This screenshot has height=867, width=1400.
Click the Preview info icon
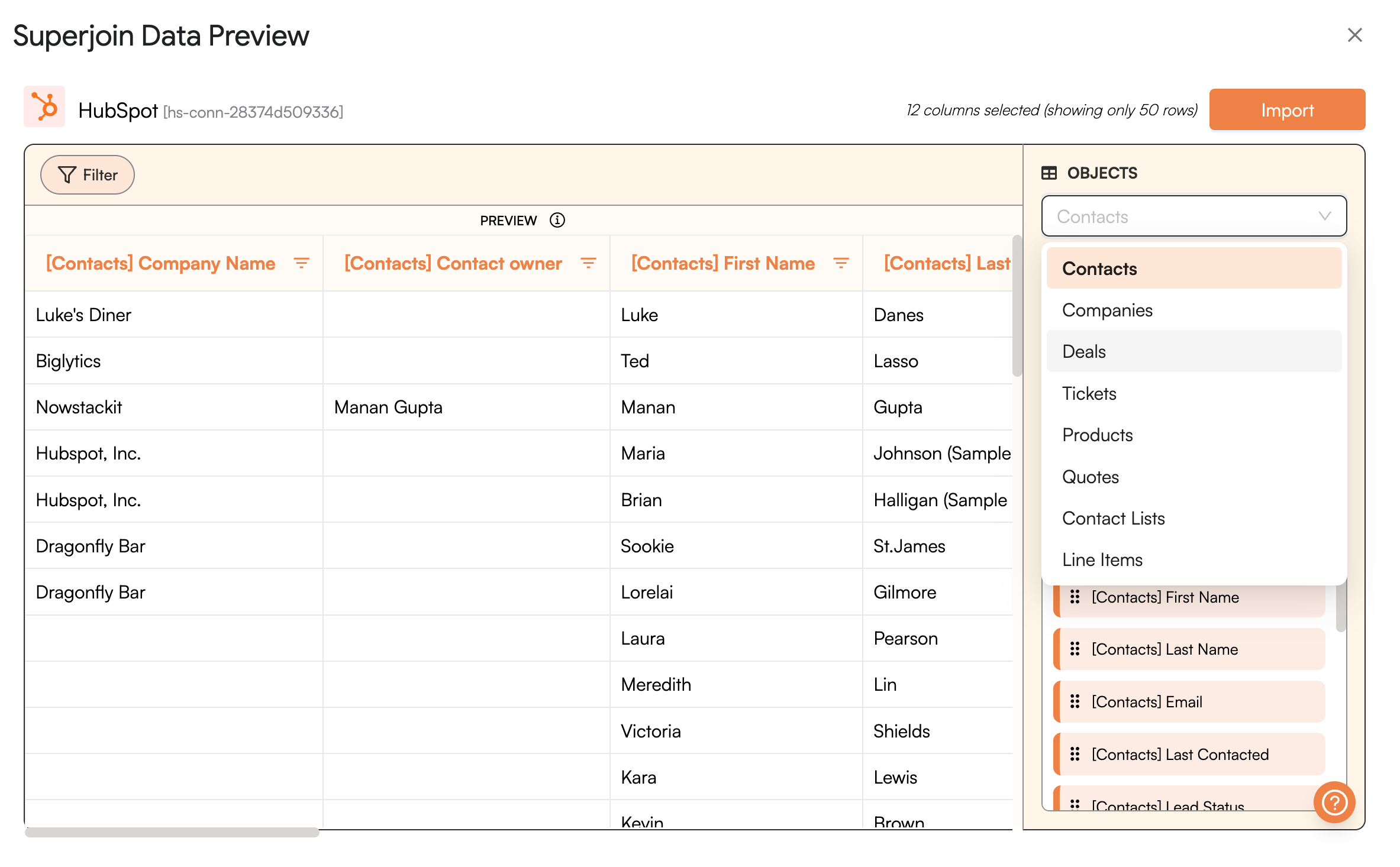(x=557, y=221)
